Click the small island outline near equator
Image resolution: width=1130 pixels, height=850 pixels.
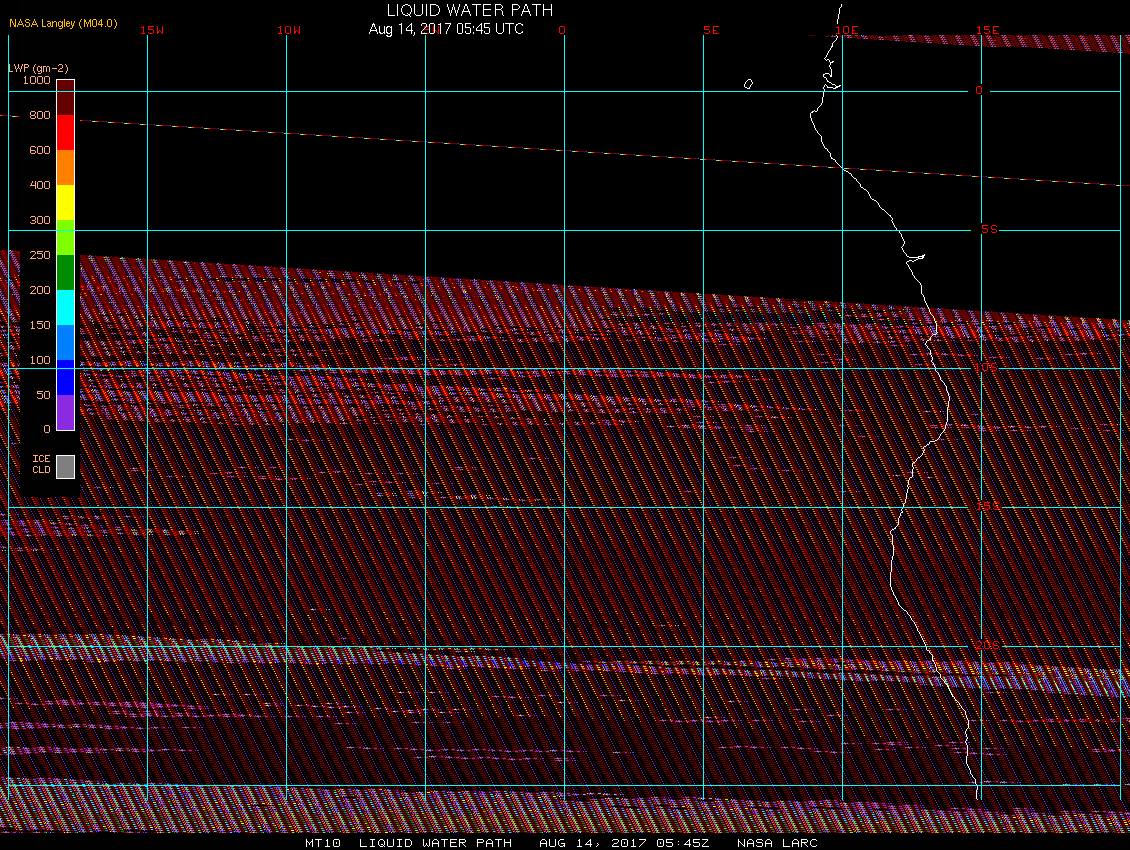(748, 84)
